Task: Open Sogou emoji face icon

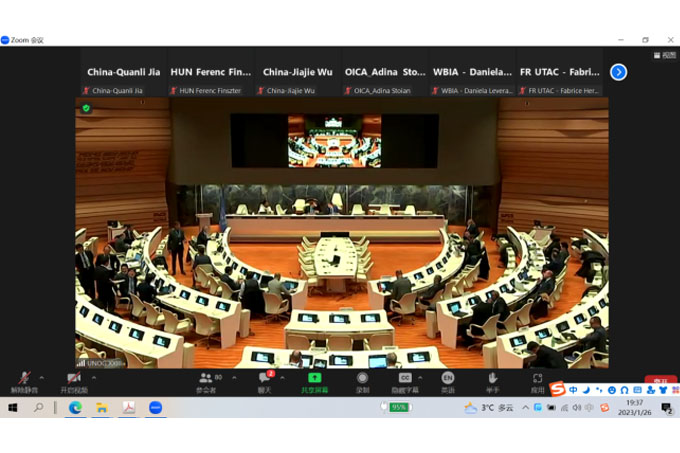Action: 611,390
